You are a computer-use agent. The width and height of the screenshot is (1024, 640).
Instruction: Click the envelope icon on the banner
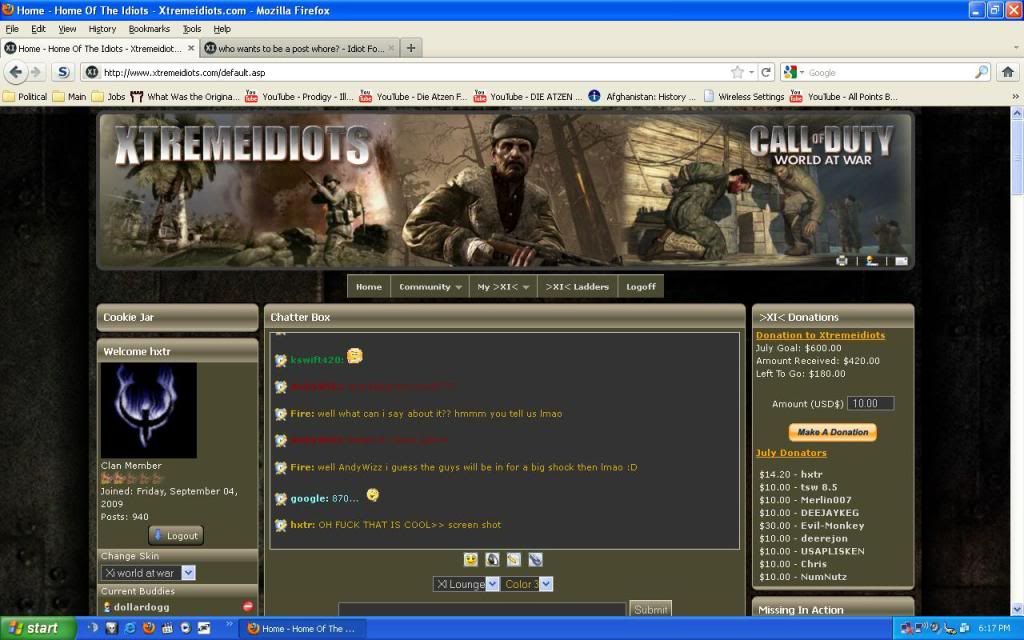901,261
